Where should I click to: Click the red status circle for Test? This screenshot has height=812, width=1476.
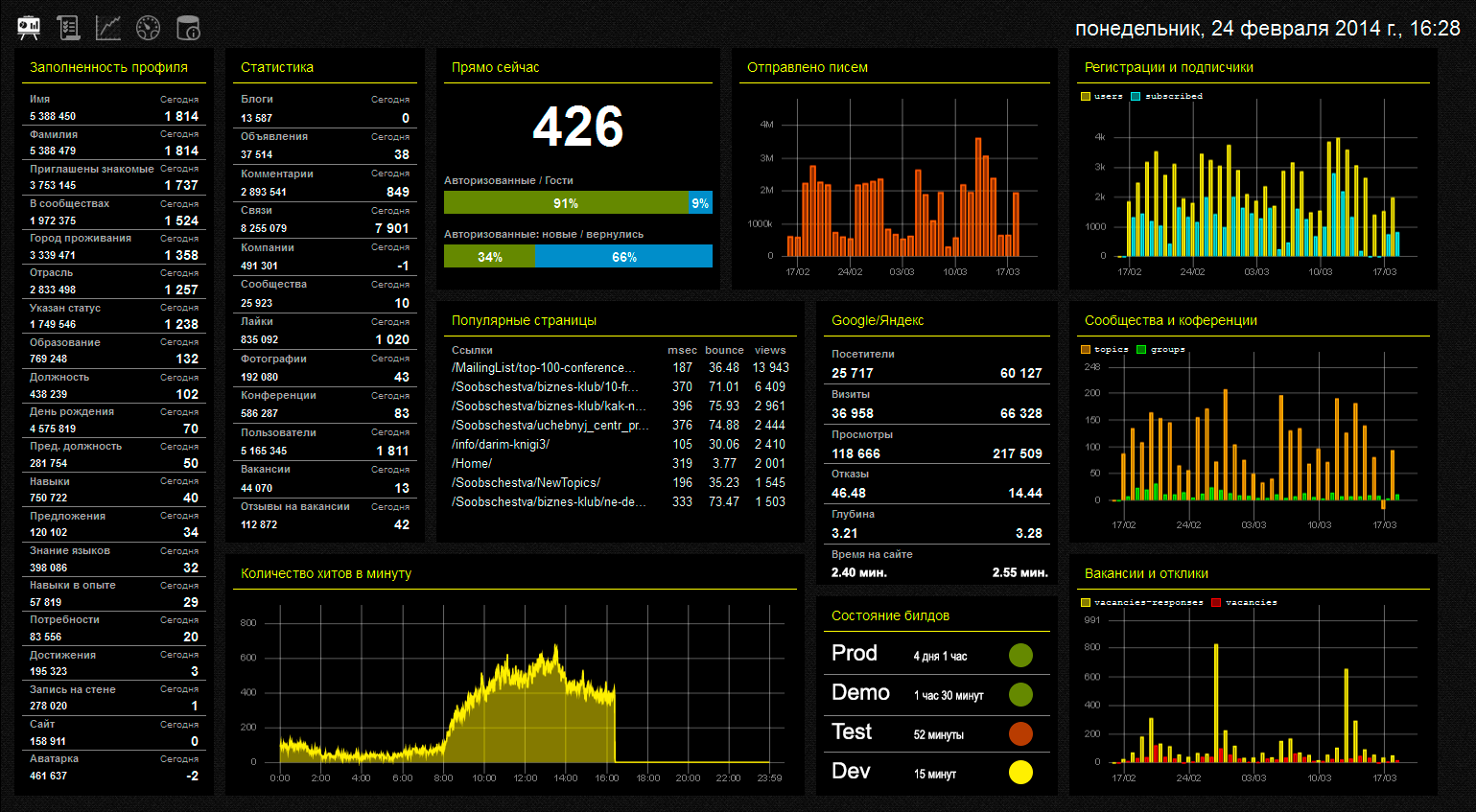point(1020,733)
